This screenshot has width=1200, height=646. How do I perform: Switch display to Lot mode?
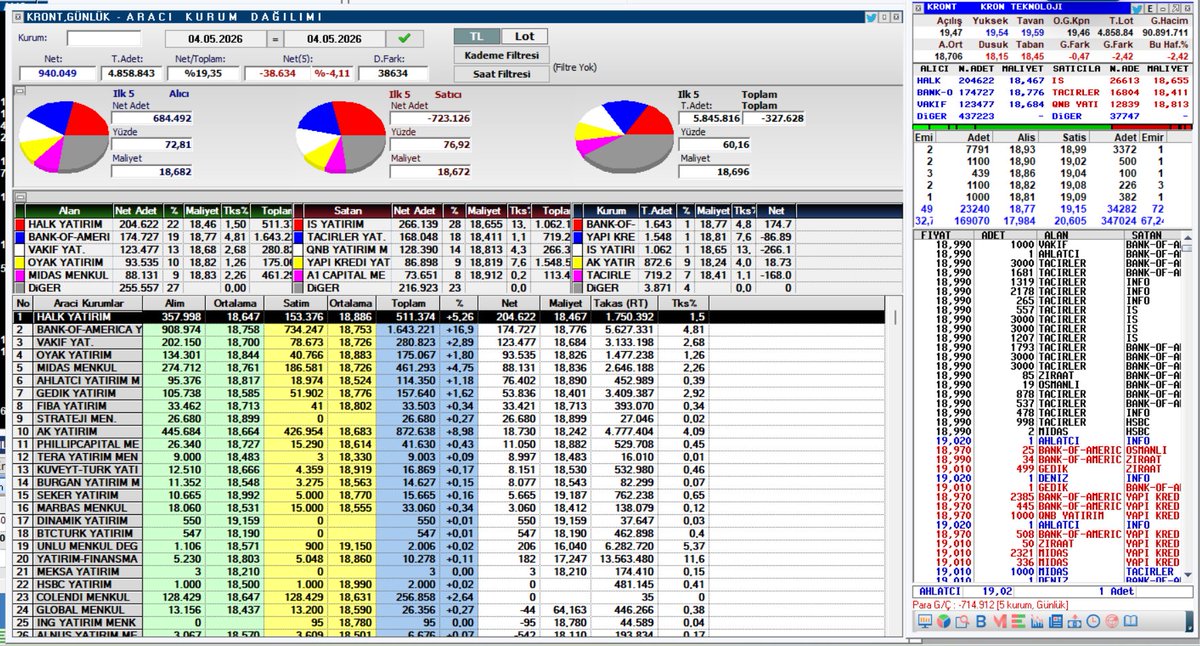click(x=526, y=36)
